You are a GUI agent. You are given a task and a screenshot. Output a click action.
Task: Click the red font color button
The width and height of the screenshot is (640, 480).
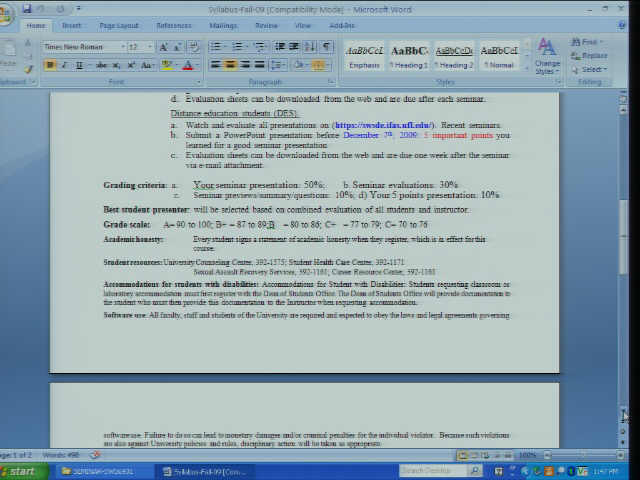point(187,65)
